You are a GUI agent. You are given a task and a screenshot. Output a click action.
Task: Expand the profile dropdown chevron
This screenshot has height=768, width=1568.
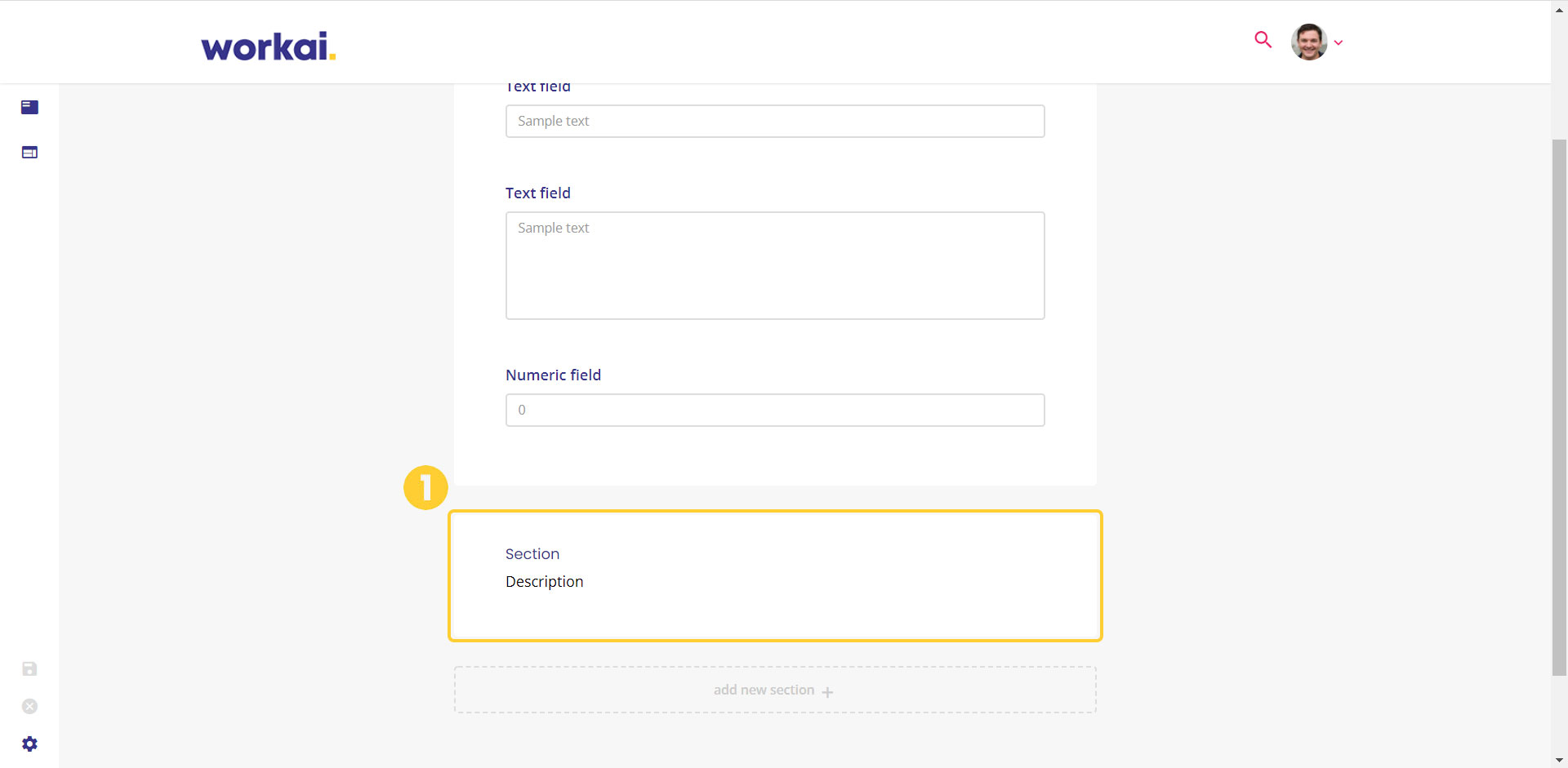point(1339,42)
